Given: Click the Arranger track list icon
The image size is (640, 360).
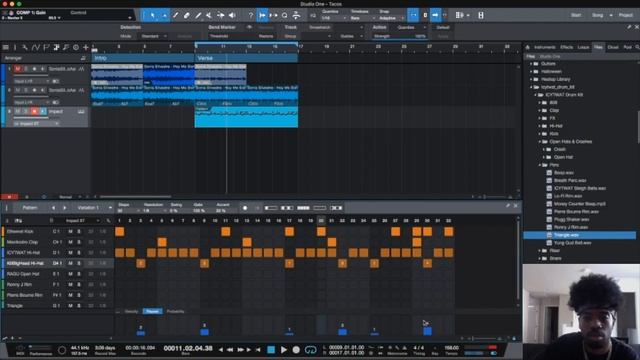Looking at the screenshot, I should (83, 58).
